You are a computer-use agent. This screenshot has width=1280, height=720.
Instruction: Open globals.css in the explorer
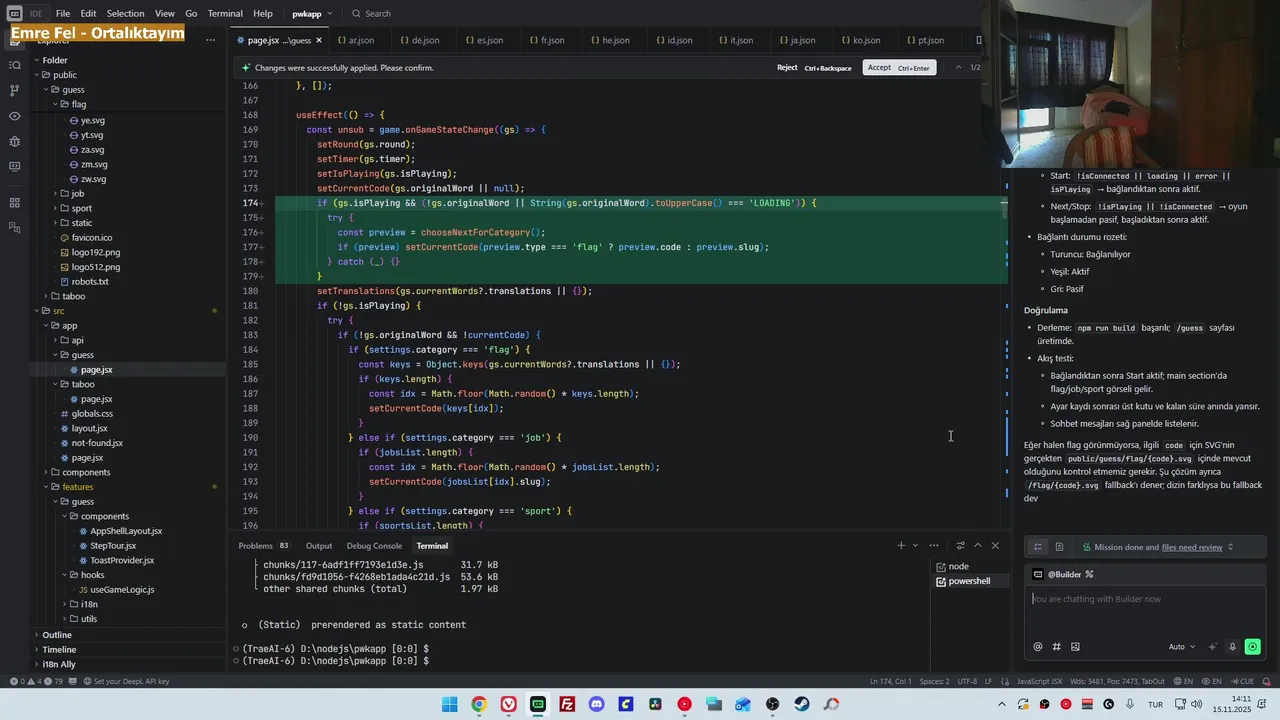(x=92, y=413)
